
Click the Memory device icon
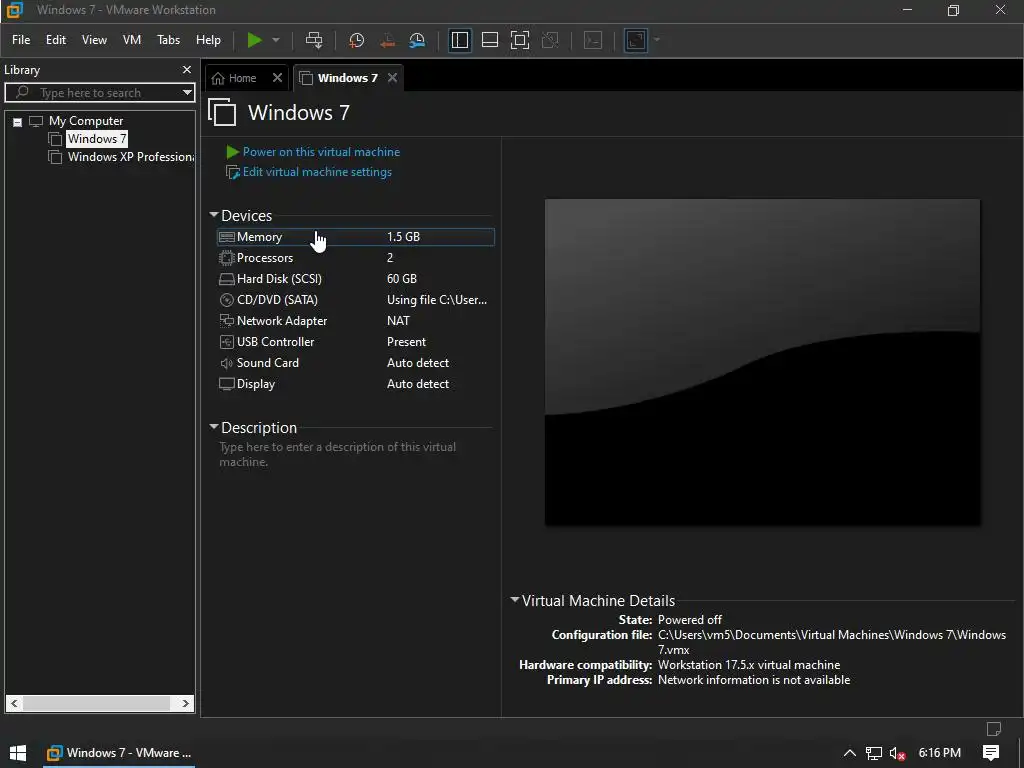[227, 237]
